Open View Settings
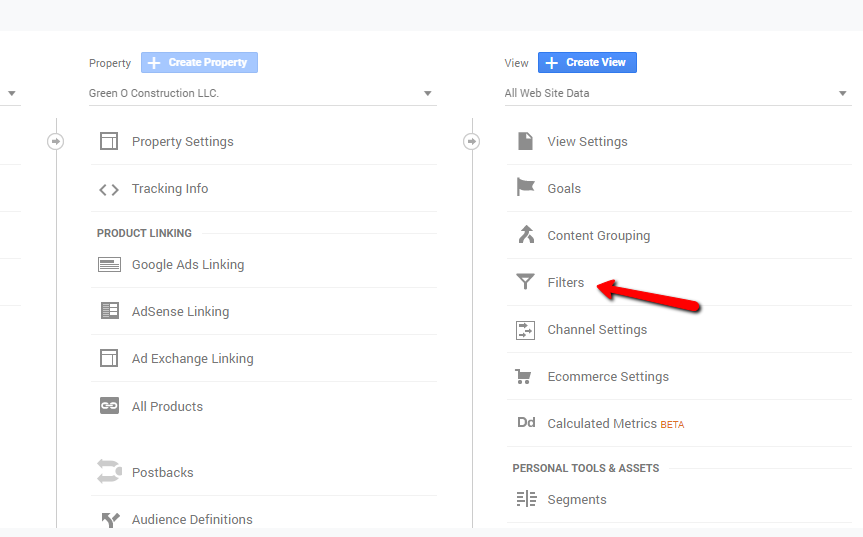863x537 pixels. tap(587, 142)
